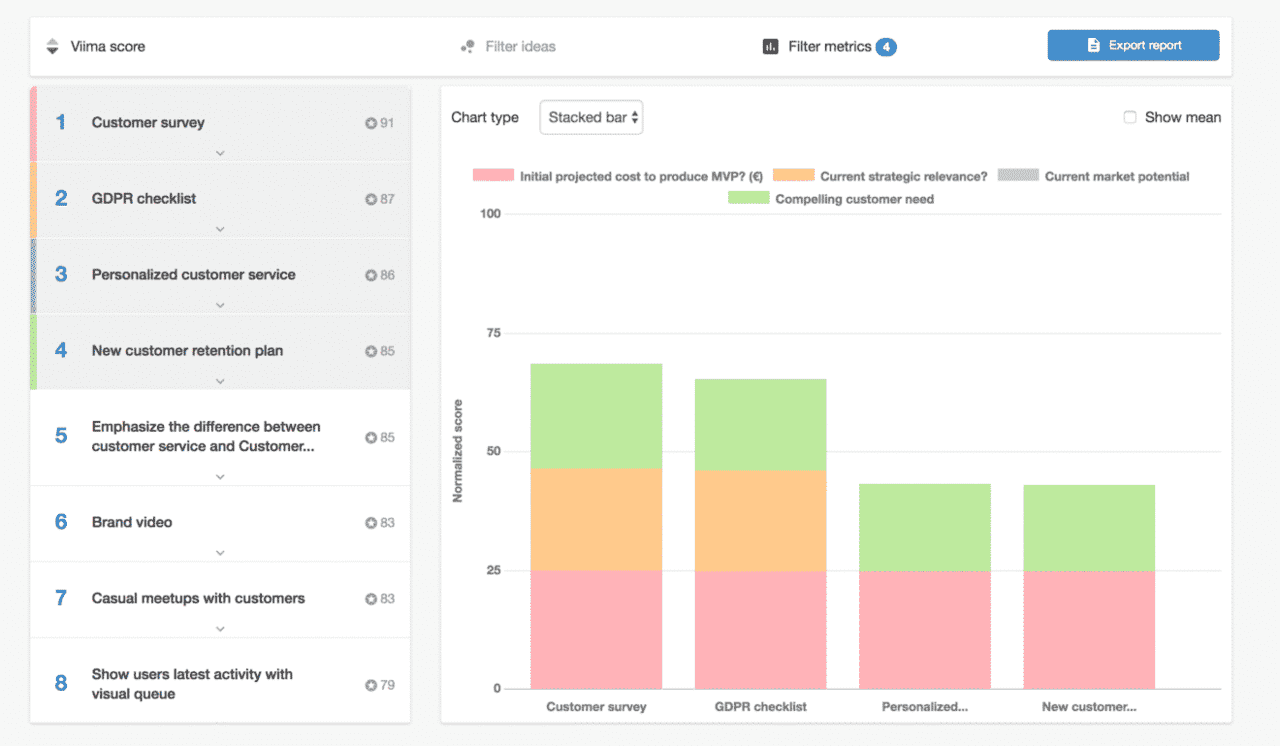Enable the Show mean checkbox
This screenshot has height=746, width=1280.
(1130, 117)
